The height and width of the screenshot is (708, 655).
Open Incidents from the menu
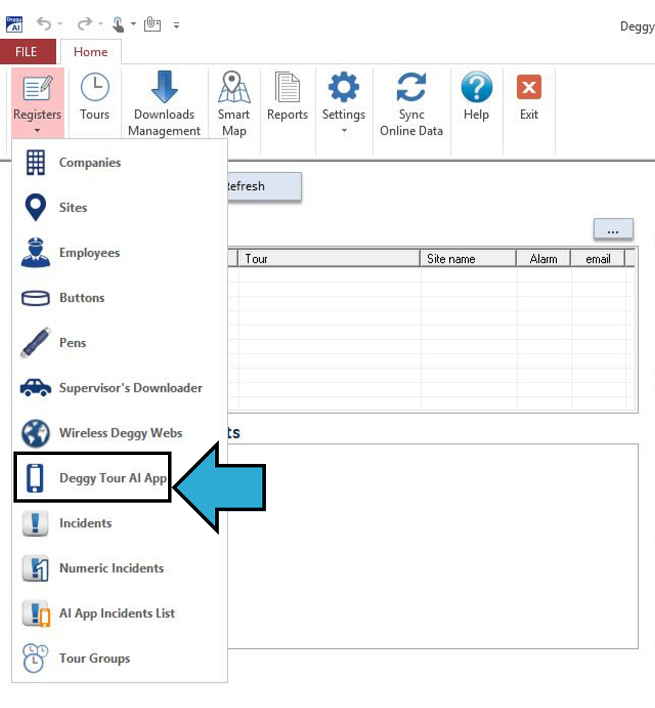point(120,523)
